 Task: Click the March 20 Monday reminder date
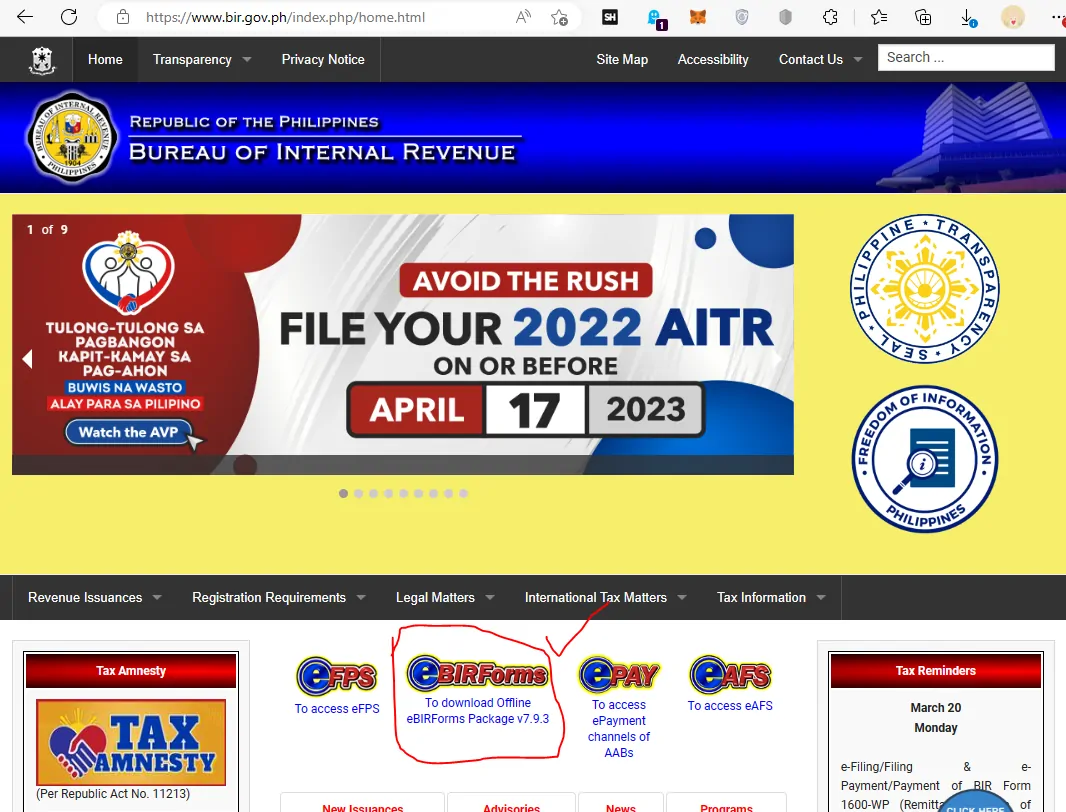pyautogui.click(x=935, y=717)
